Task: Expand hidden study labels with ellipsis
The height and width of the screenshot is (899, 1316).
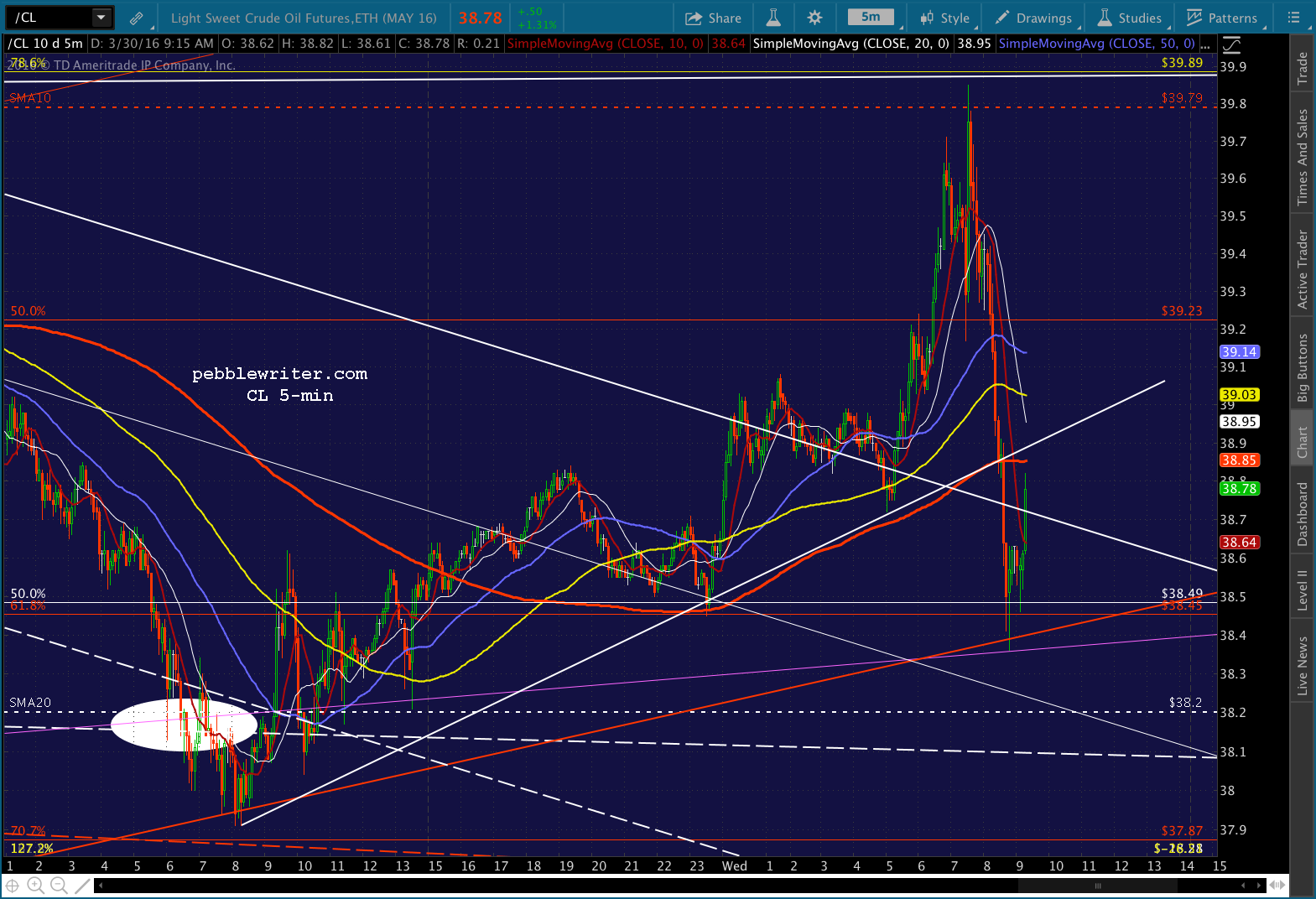Action: tap(1207, 44)
